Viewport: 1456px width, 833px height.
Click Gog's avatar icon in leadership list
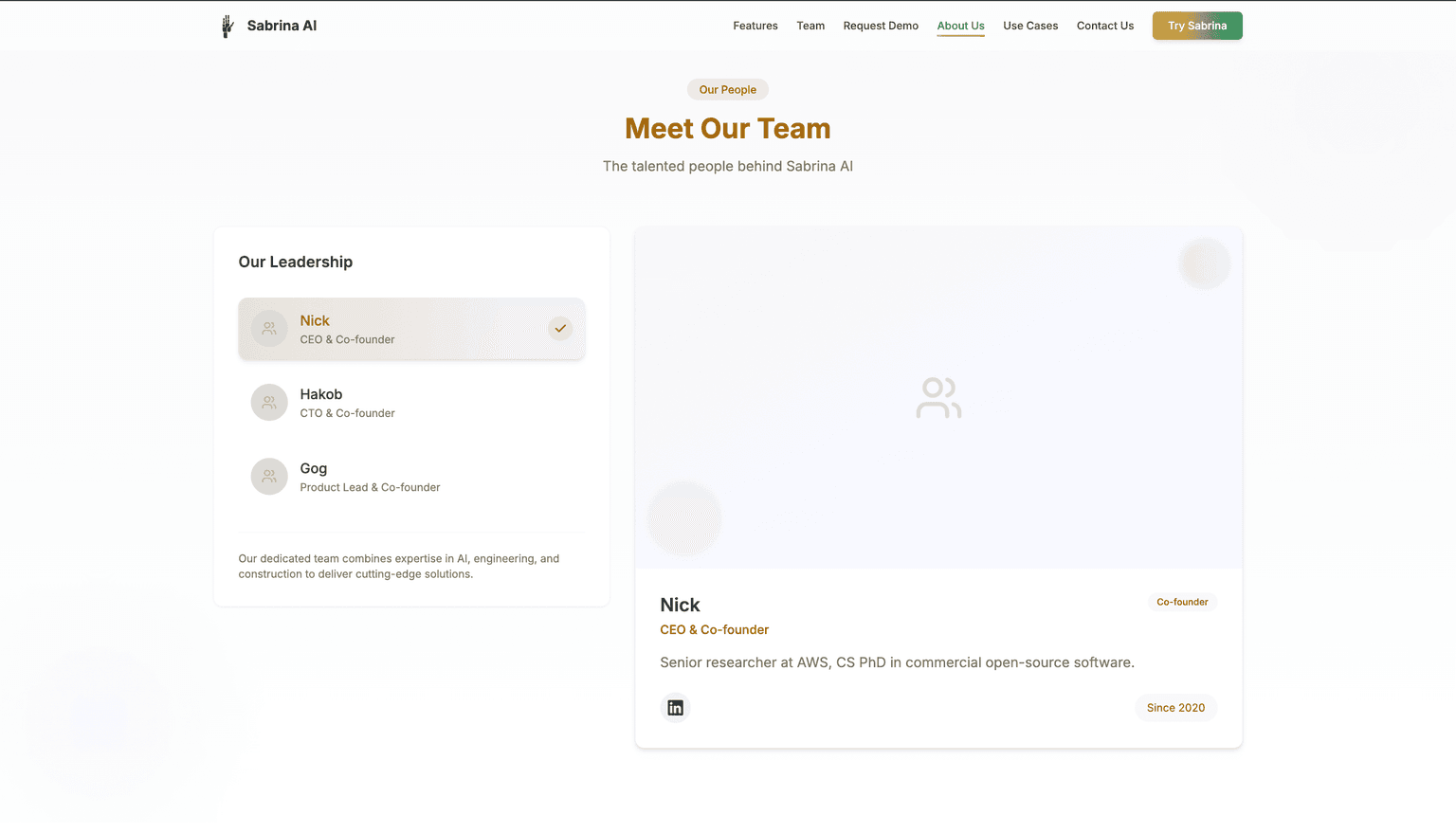pyautogui.click(x=269, y=477)
